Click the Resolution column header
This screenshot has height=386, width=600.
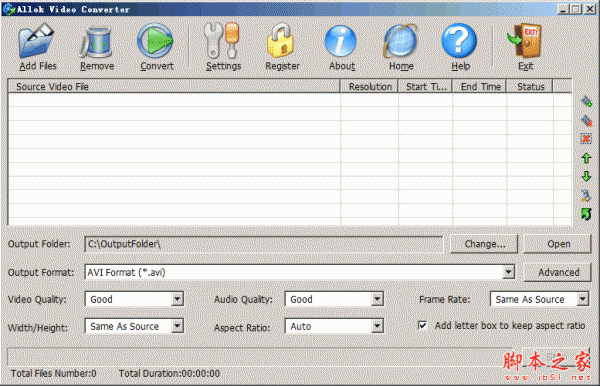point(369,86)
